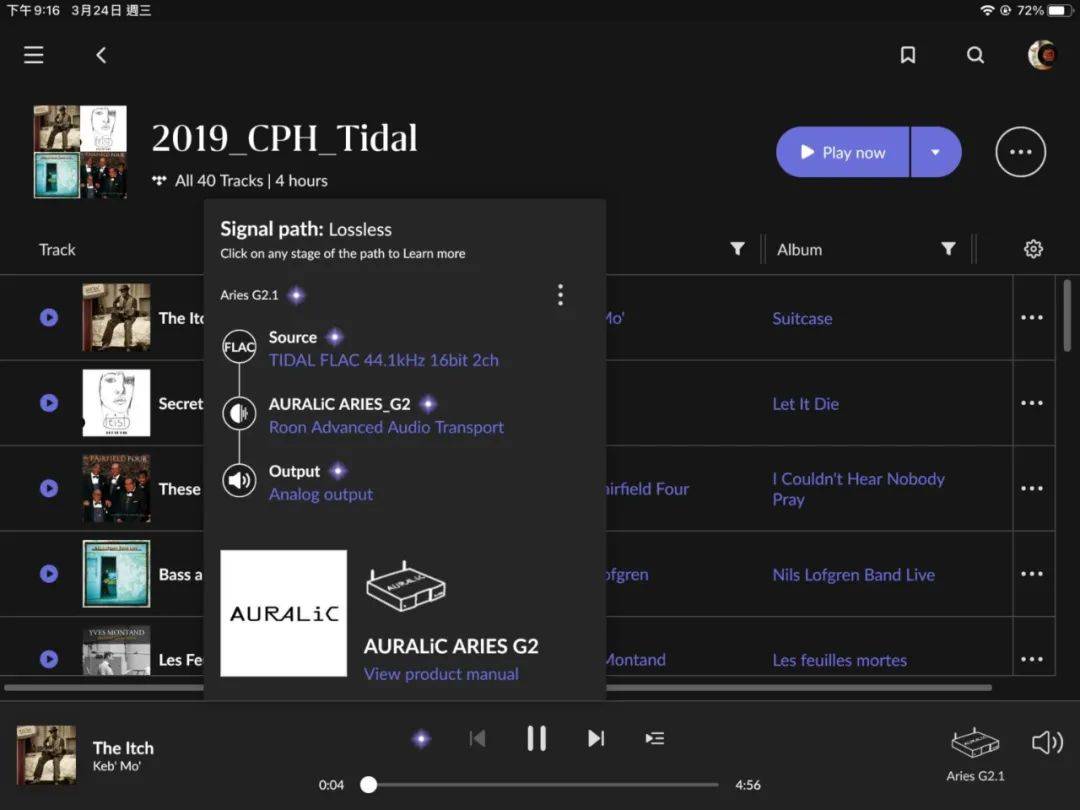Viewport: 1080px width, 810px height.
Task: Click the queue icon in the playback bar
Action: pyautogui.click(x=655, y=738)
